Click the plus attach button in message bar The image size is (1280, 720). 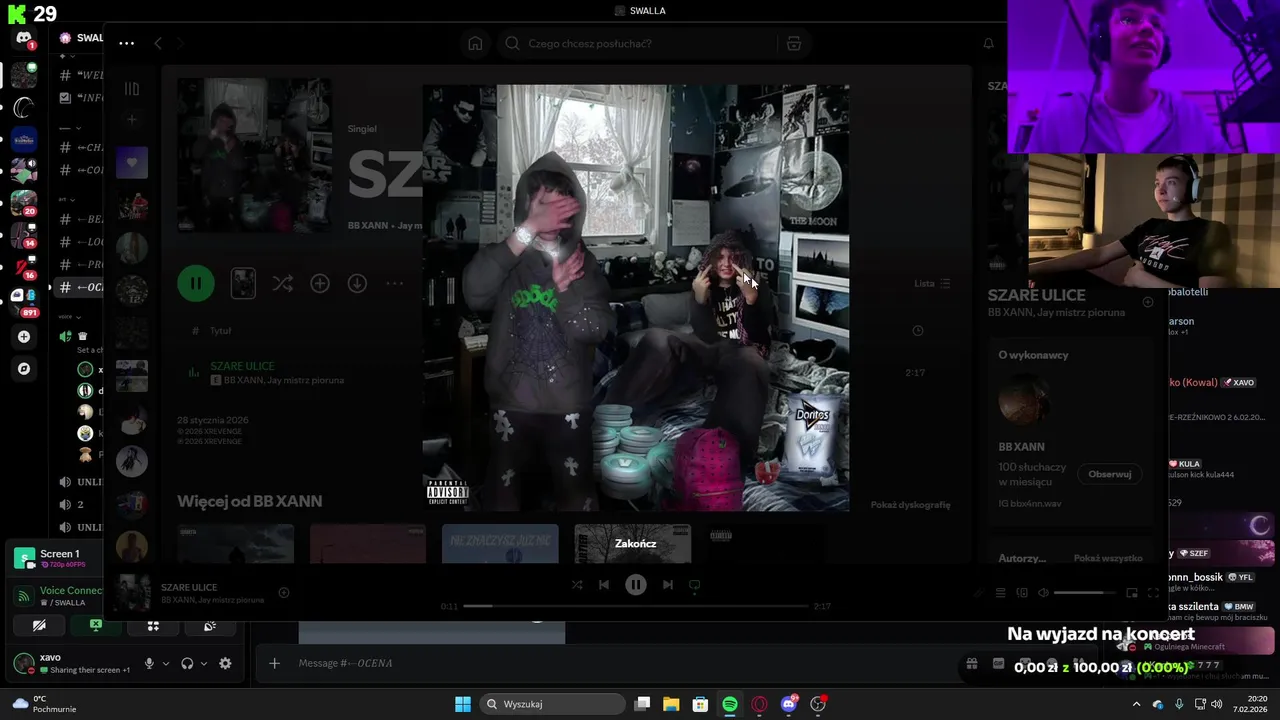274,663
